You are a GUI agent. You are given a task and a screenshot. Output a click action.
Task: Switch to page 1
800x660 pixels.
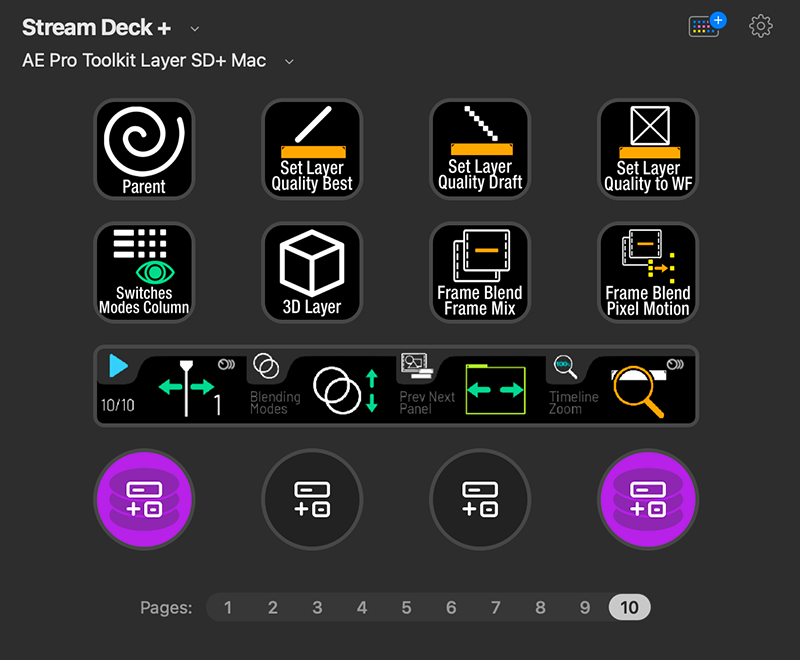point(228,607)
